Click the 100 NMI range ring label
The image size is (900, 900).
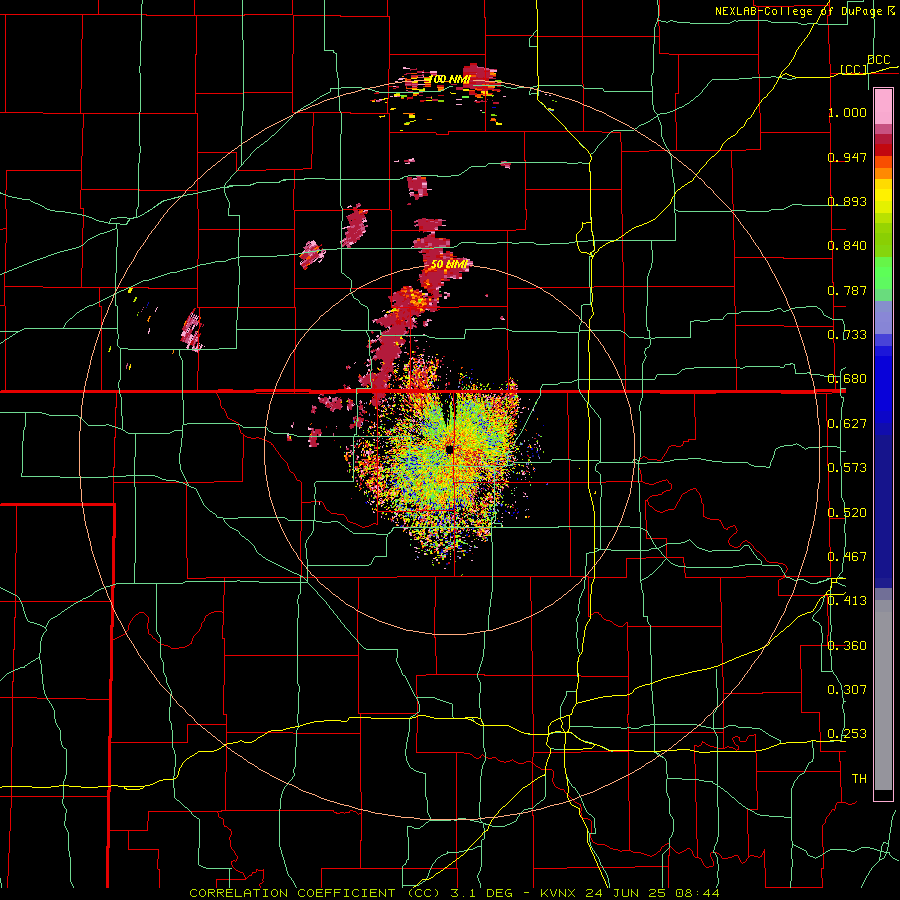point(450,79)
